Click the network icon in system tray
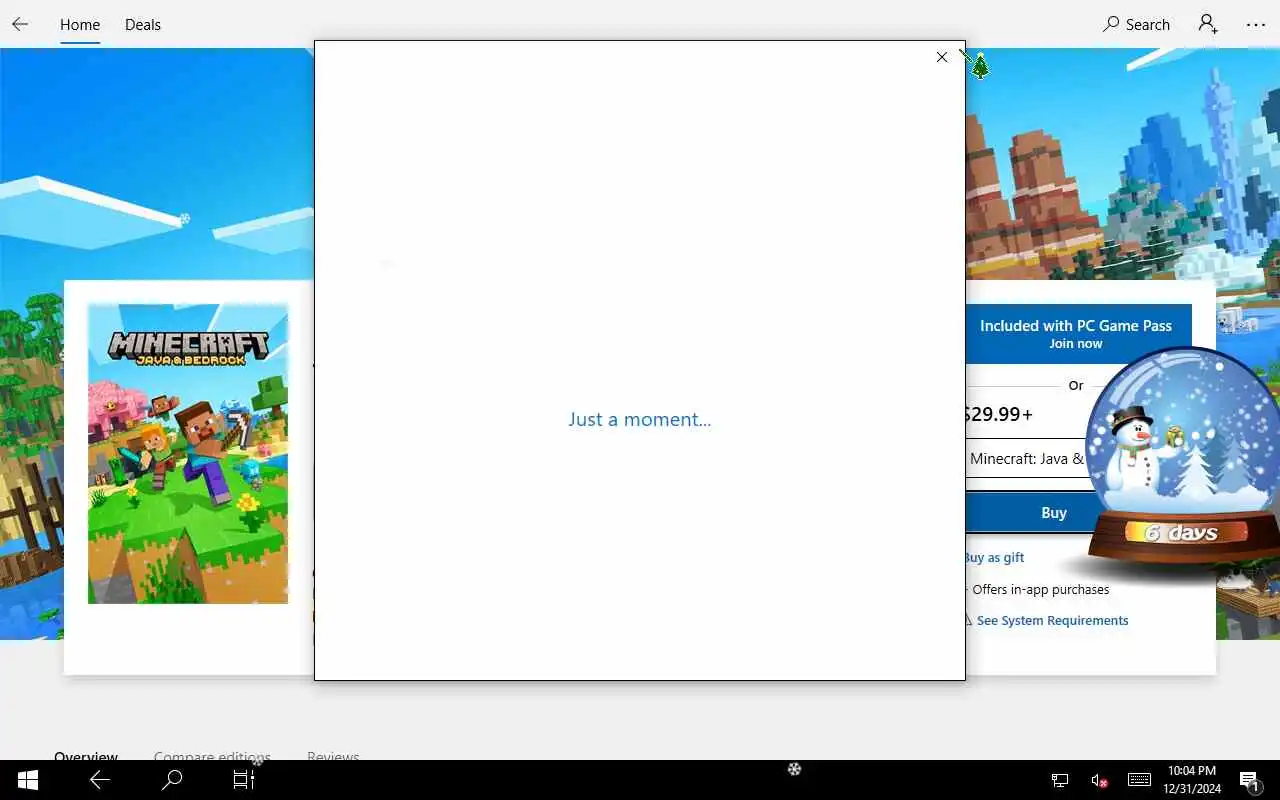1280x800 pixels. coord(1060,780)
